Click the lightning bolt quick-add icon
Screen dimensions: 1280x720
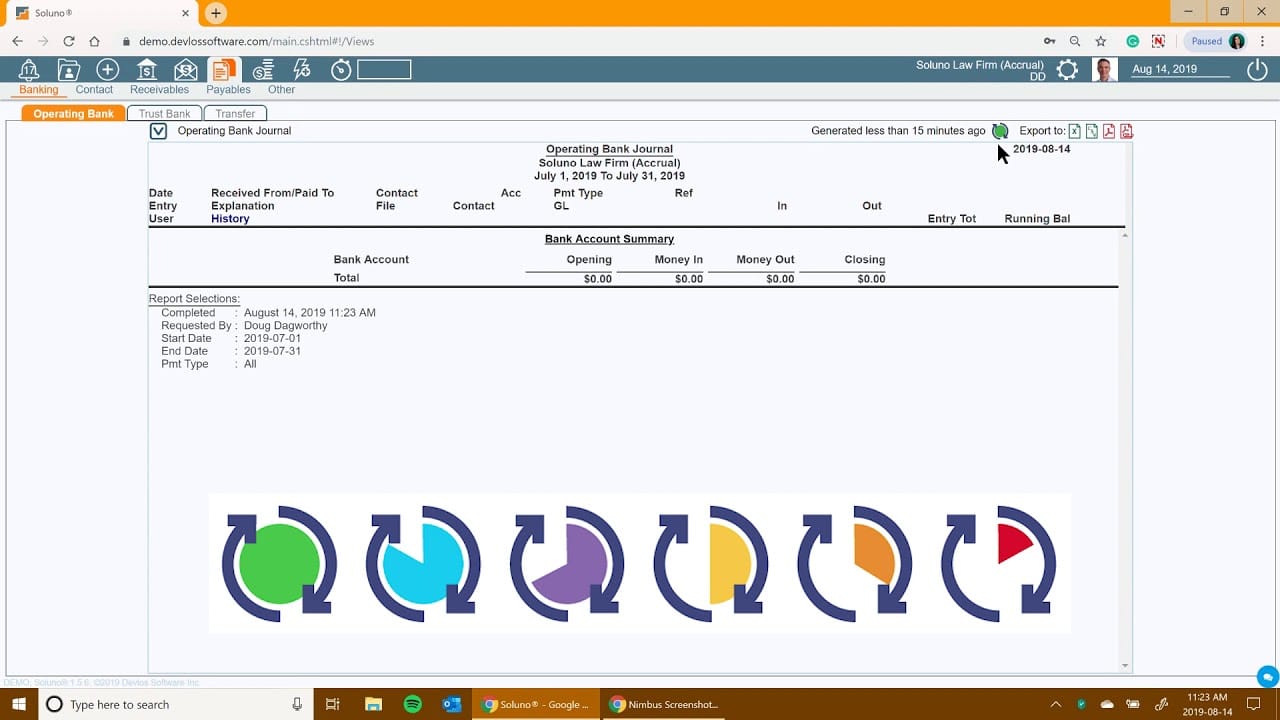point(301,69)
